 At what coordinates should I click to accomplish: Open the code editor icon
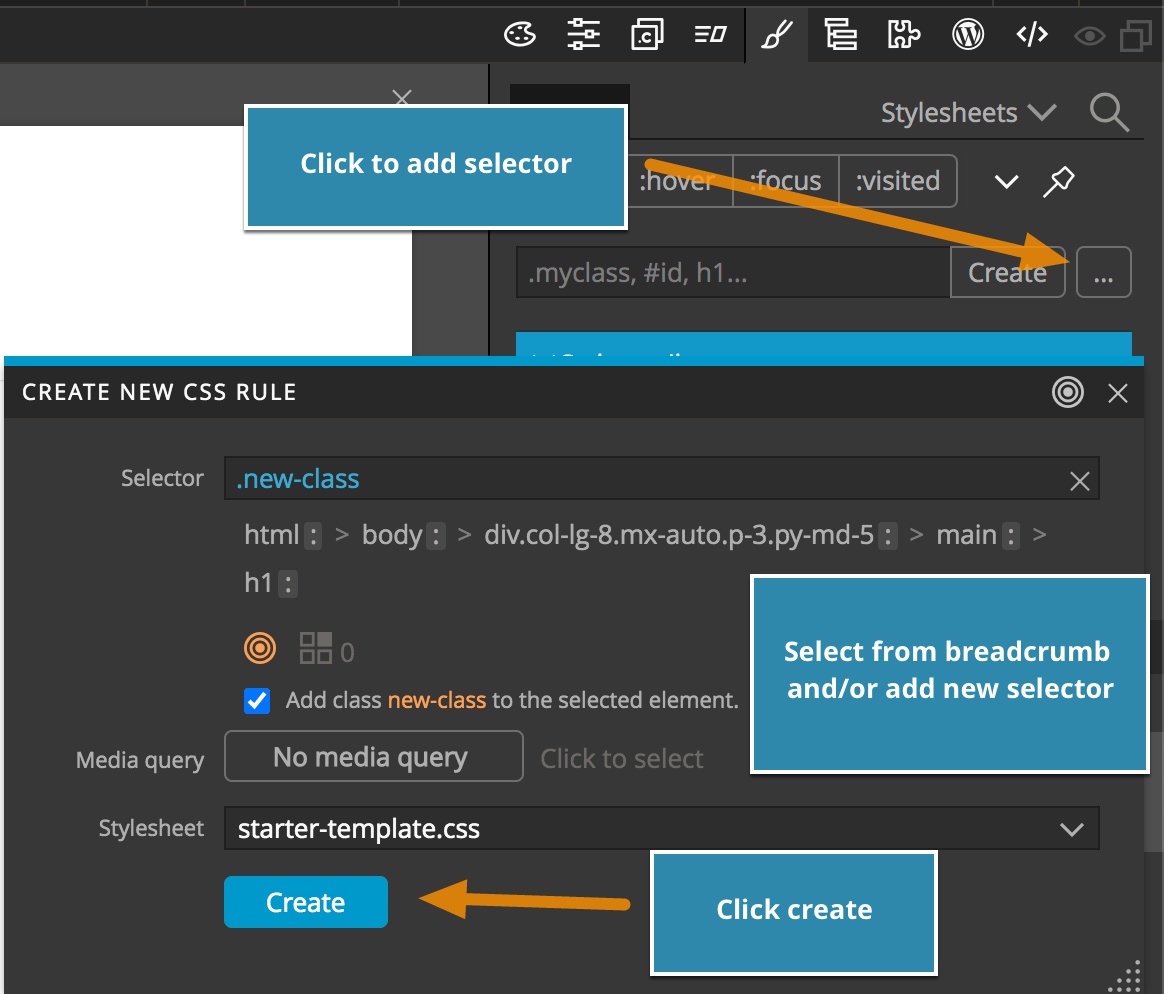[1032, 34]
